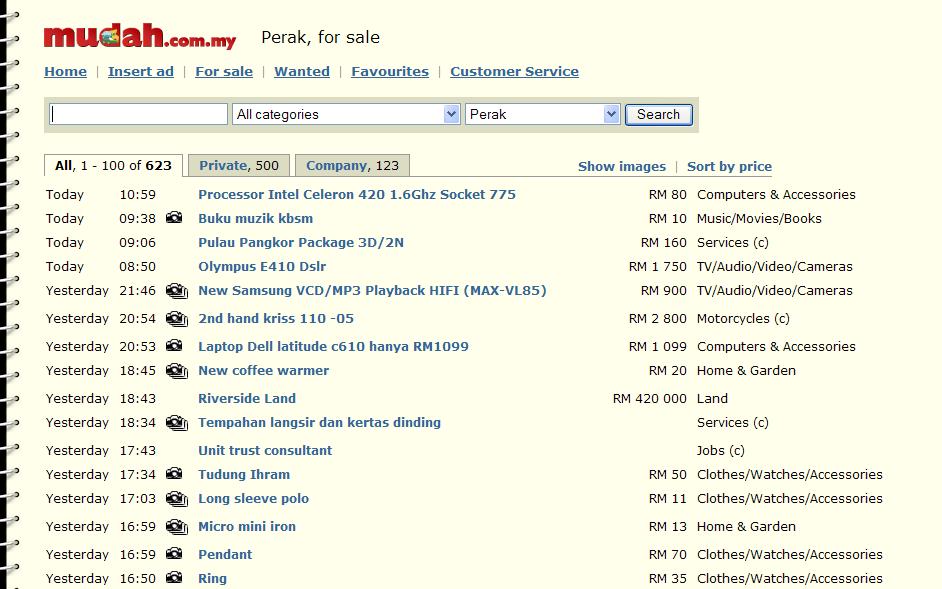Open the Unit trust consultant ad

265,451
